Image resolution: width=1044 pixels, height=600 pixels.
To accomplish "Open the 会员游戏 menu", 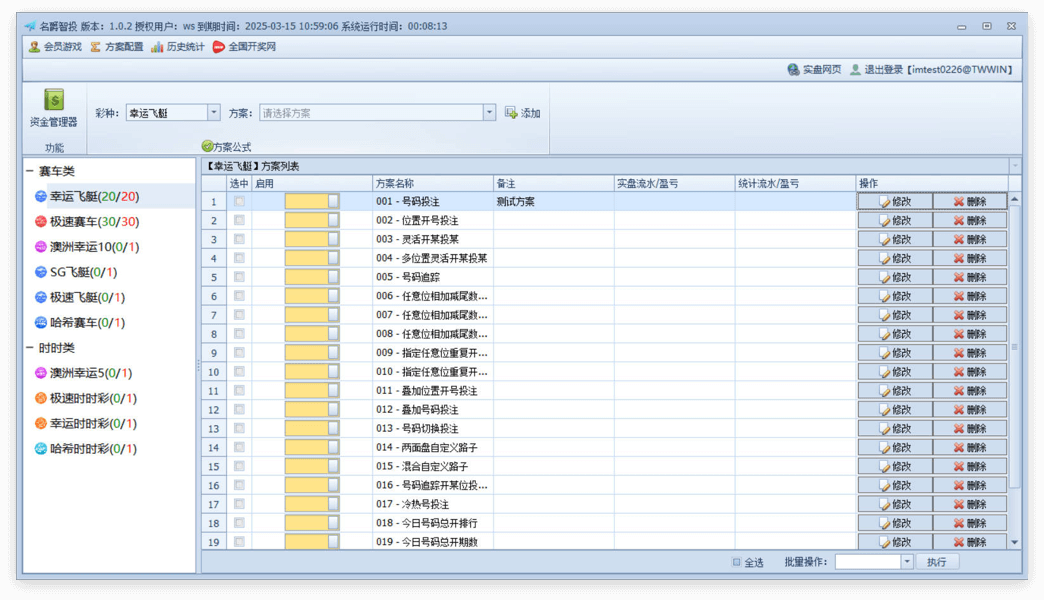I will [x=55, y=47].
